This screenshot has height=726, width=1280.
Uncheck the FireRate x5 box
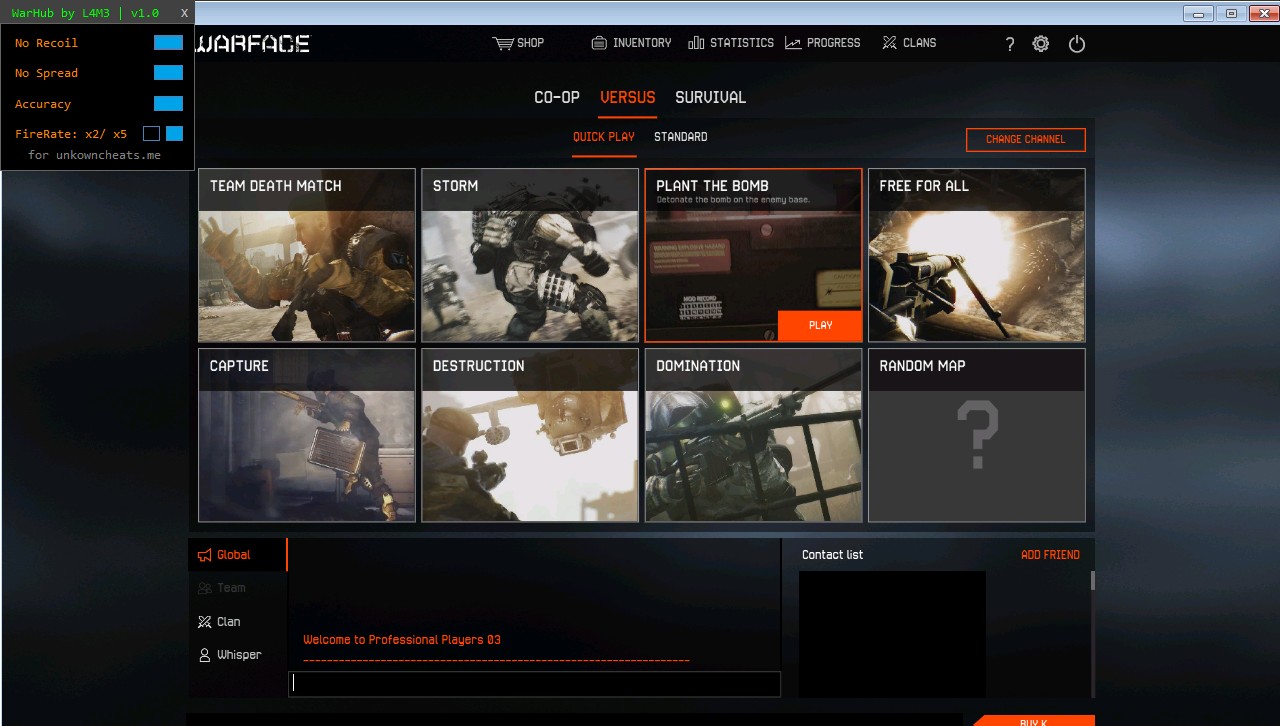coord(174,134)
